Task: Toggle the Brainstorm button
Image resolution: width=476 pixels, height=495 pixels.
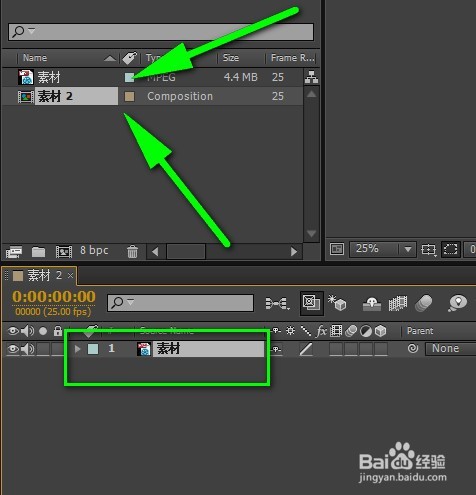Action: coord(458,303)
